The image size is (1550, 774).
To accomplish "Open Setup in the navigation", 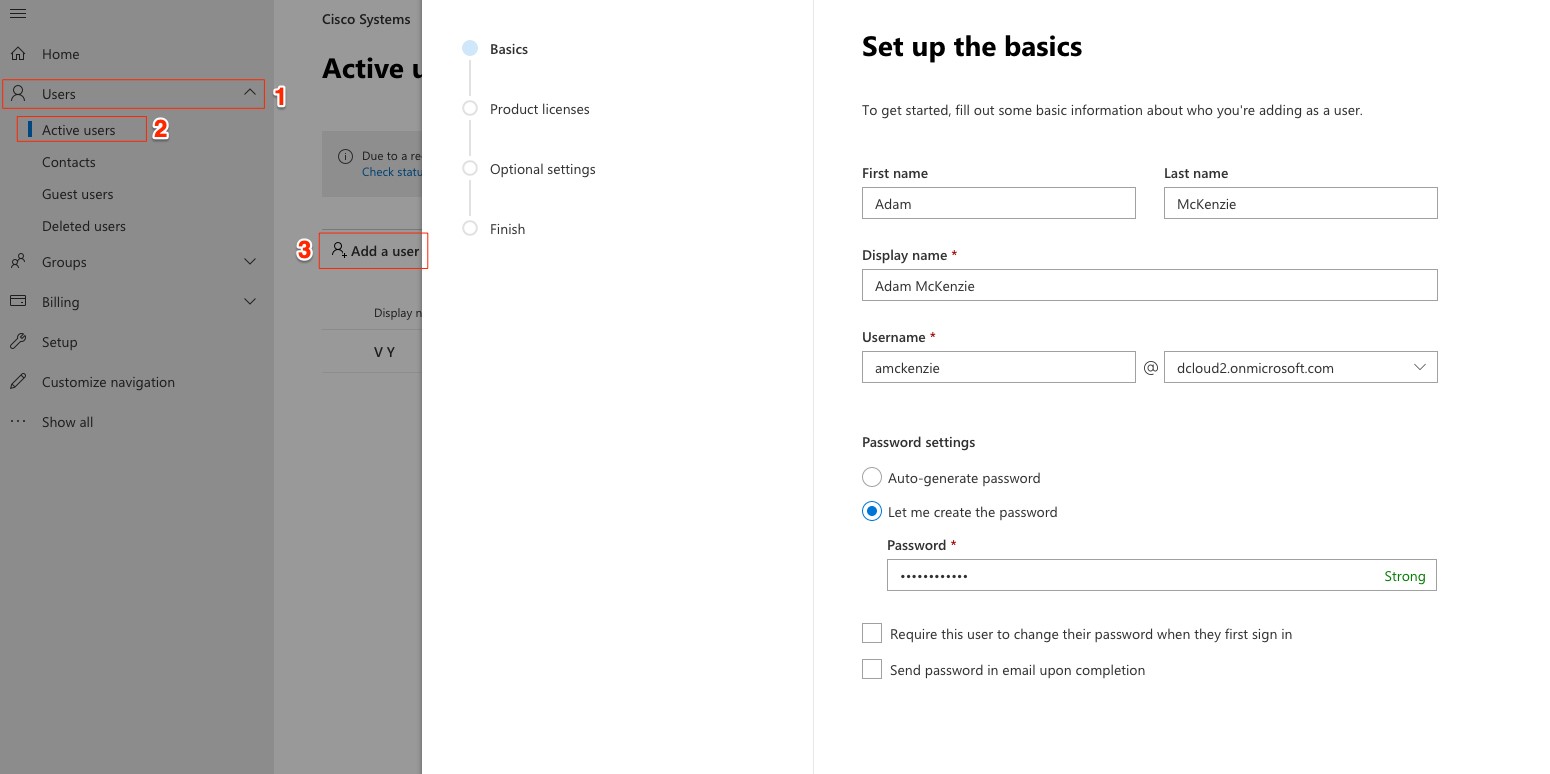I will click(x=60, y=342).
